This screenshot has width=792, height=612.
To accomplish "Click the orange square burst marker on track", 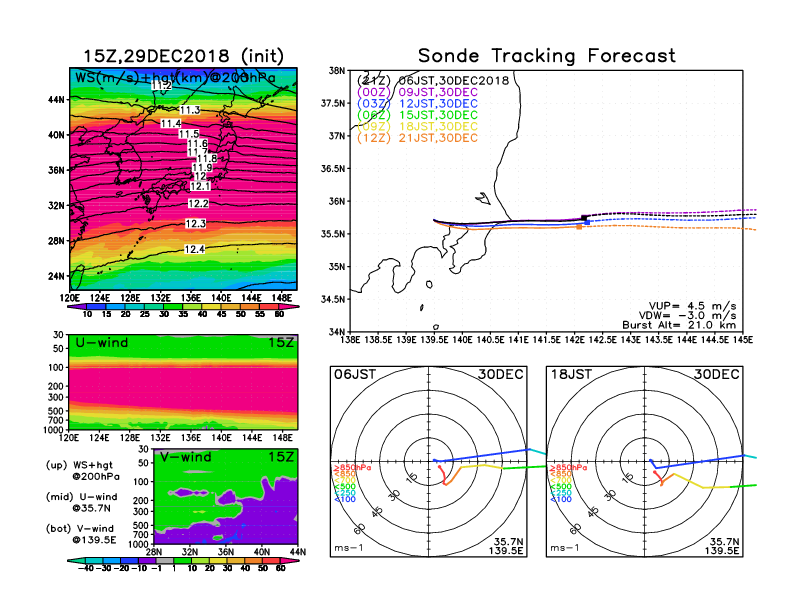I will point(579,227).
